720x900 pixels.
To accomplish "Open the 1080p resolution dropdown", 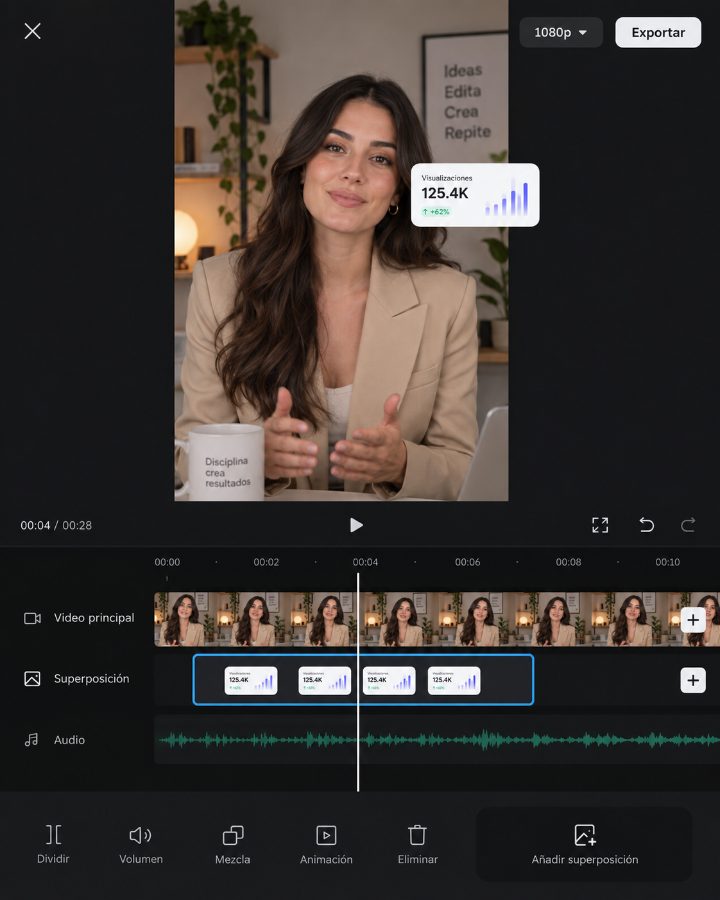I will (561, 32).
